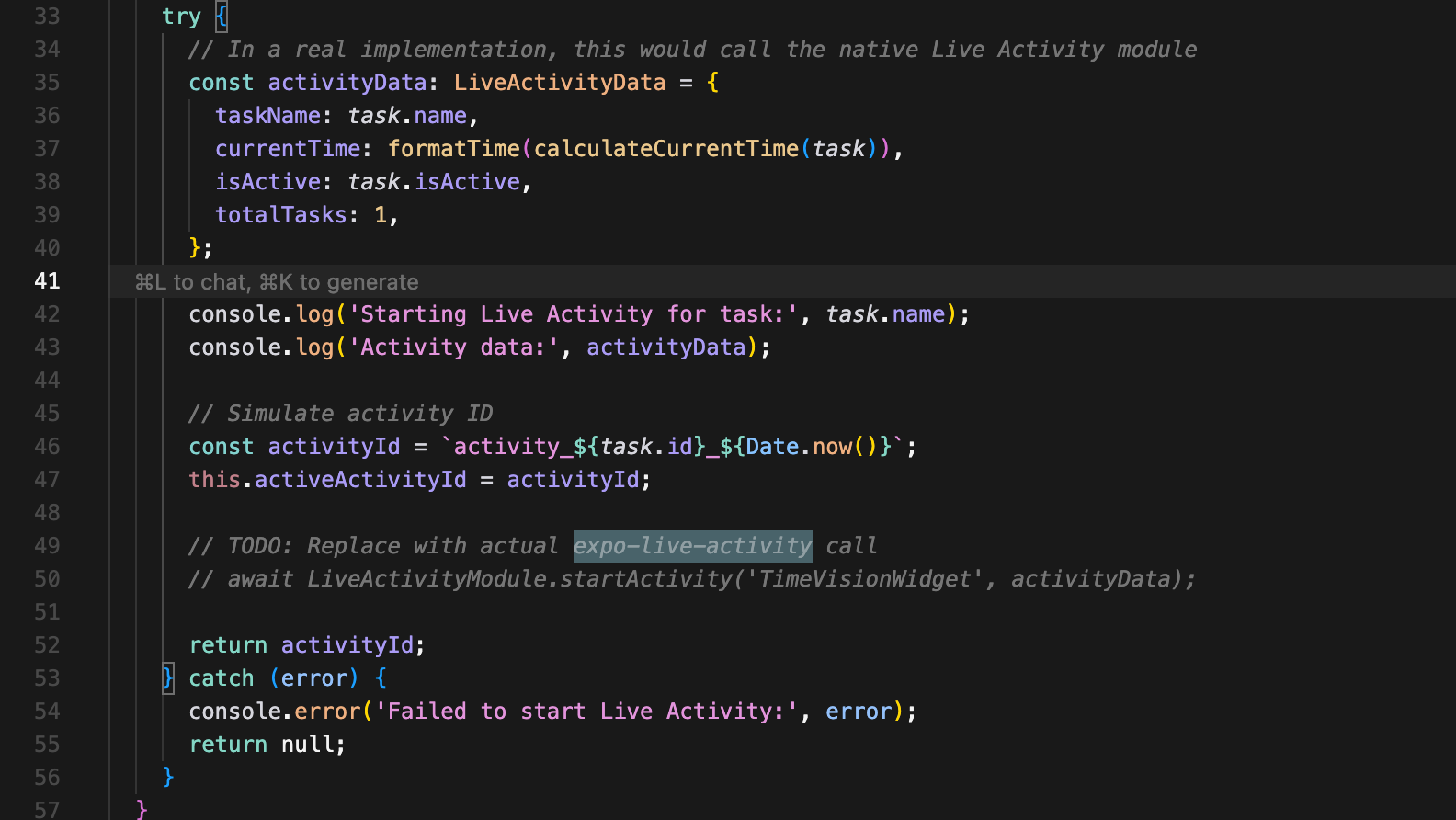Image resolution: width=1456 pixels, height=820 pixels.
Task: Click the return activityId statement
Action: coord(307,645)
